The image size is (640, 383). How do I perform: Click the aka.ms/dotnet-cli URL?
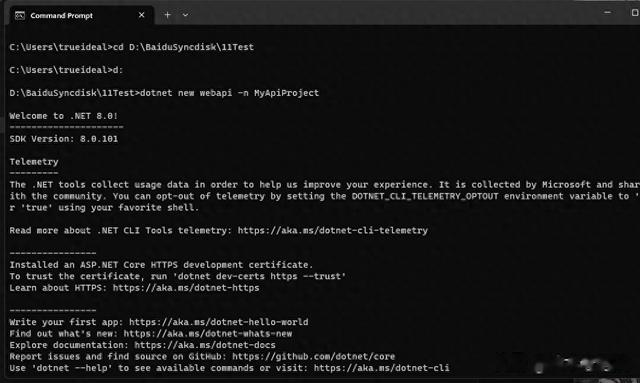pos(382,368)
